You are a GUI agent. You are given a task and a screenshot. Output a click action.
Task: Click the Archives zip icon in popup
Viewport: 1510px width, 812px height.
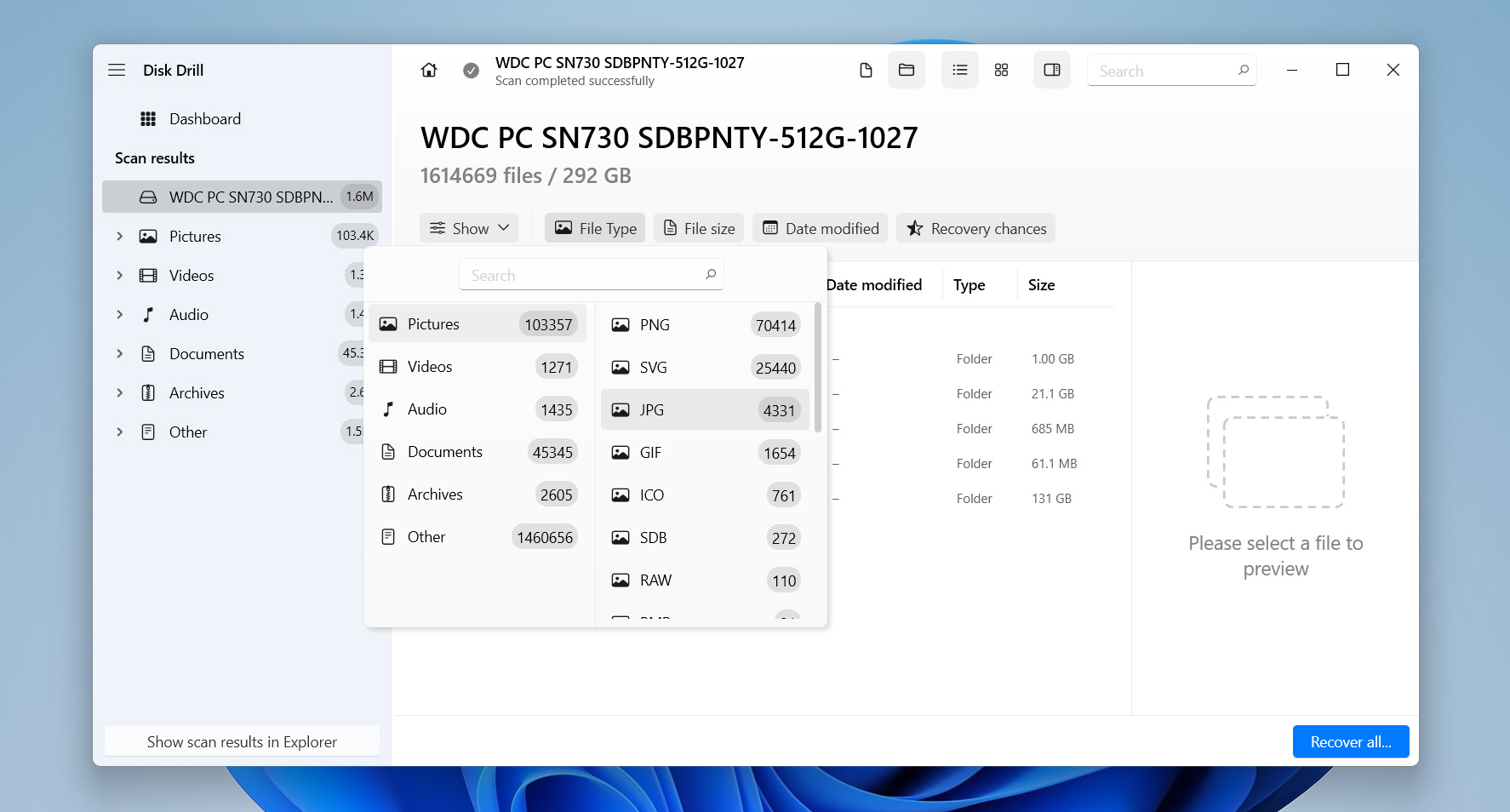point(388,495)
